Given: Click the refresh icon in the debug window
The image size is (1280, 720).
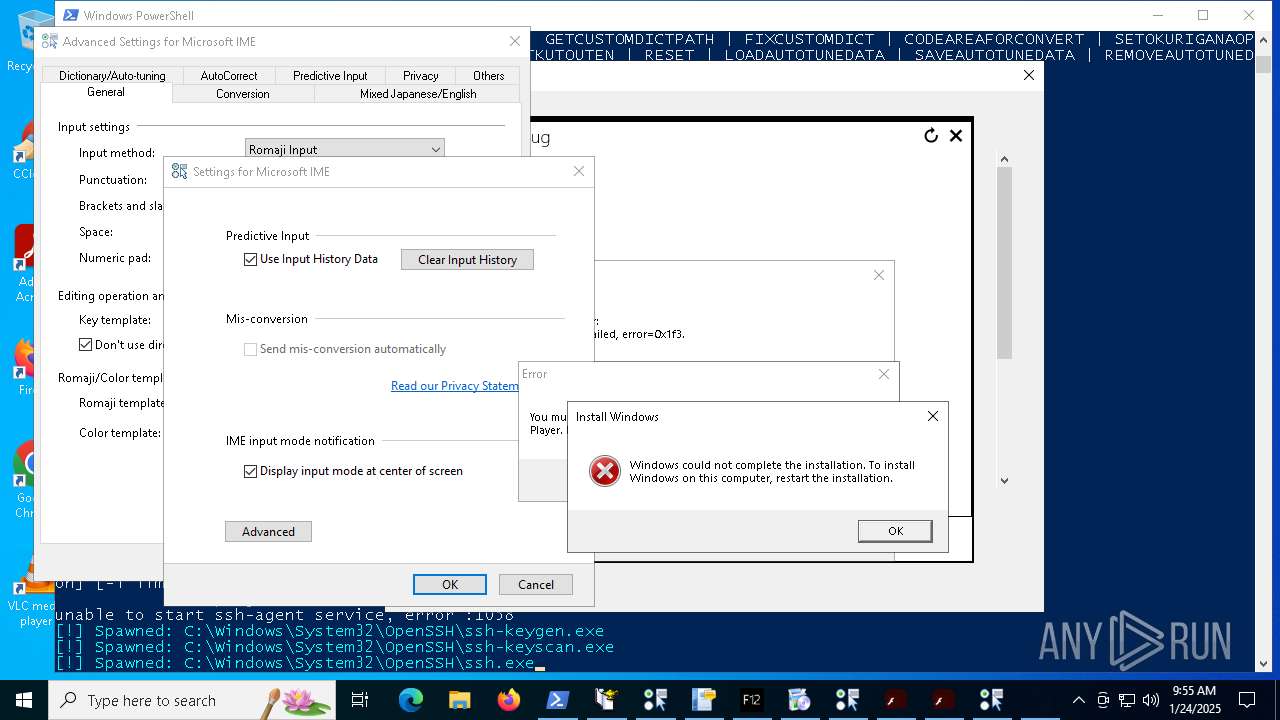Looking at the screenshot, I should [931, 135].
